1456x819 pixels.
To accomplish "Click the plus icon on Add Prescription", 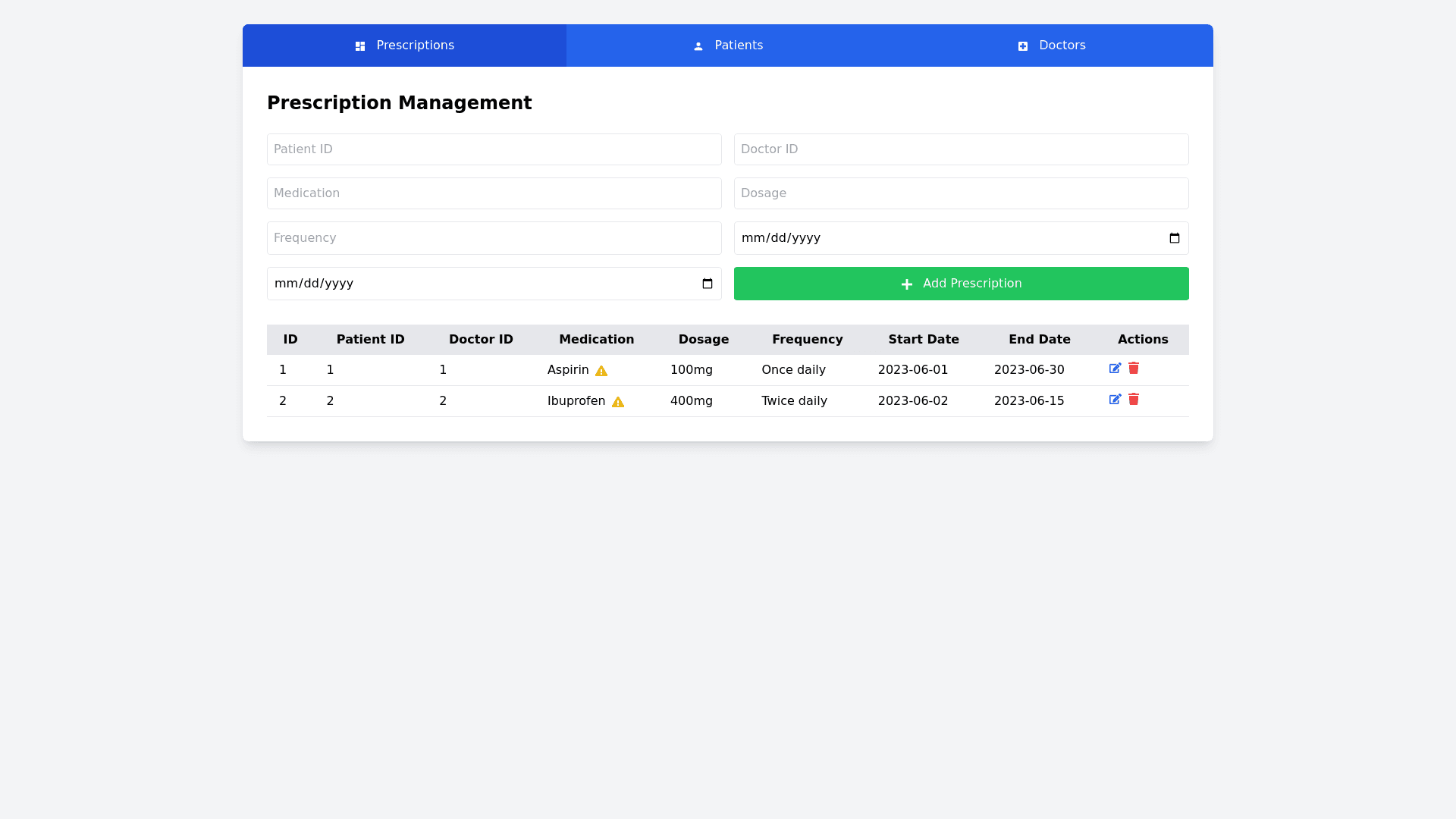I will pyautogui.click(x=907, y=284).
